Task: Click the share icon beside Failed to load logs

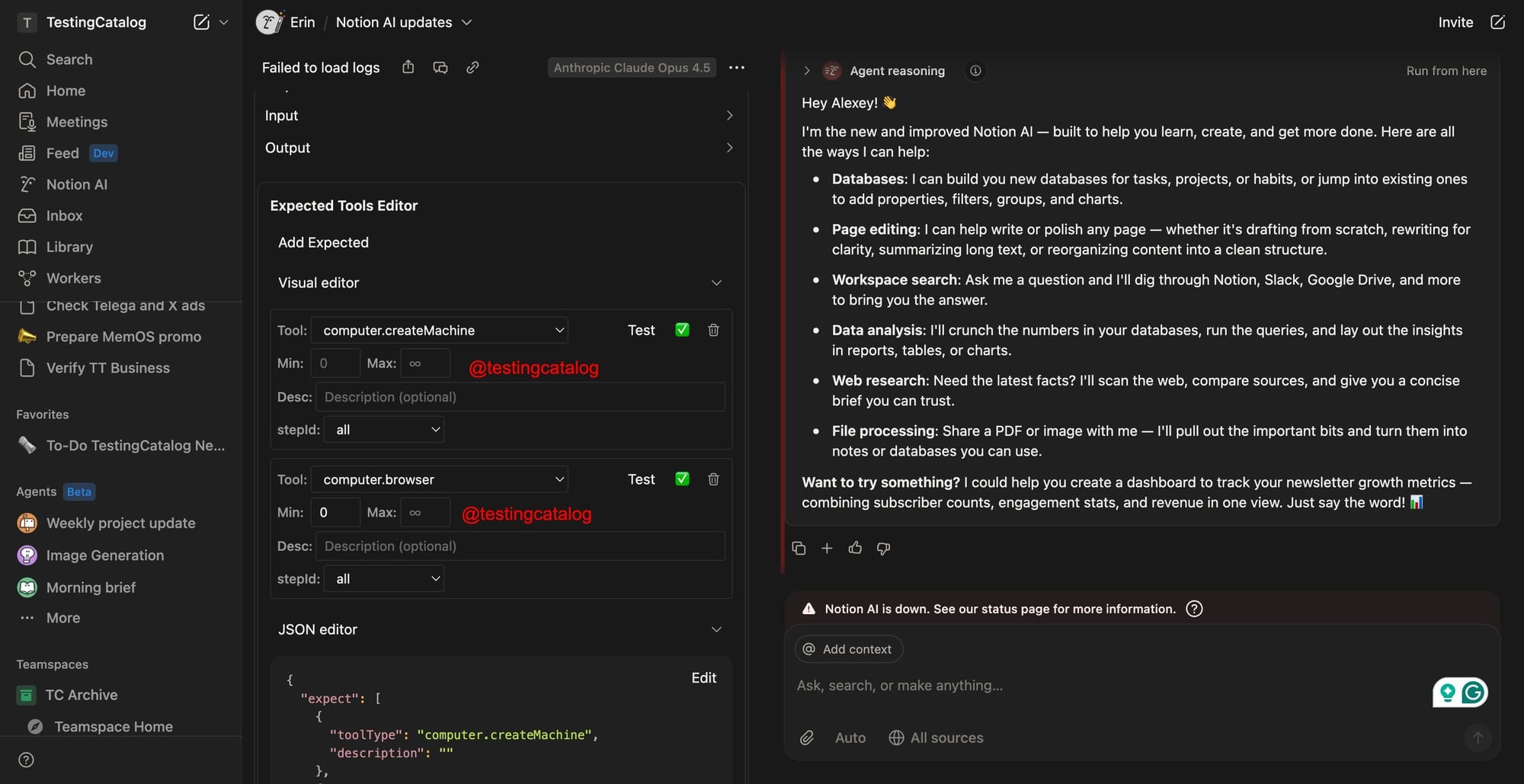Action: click(x=408, y=67)
